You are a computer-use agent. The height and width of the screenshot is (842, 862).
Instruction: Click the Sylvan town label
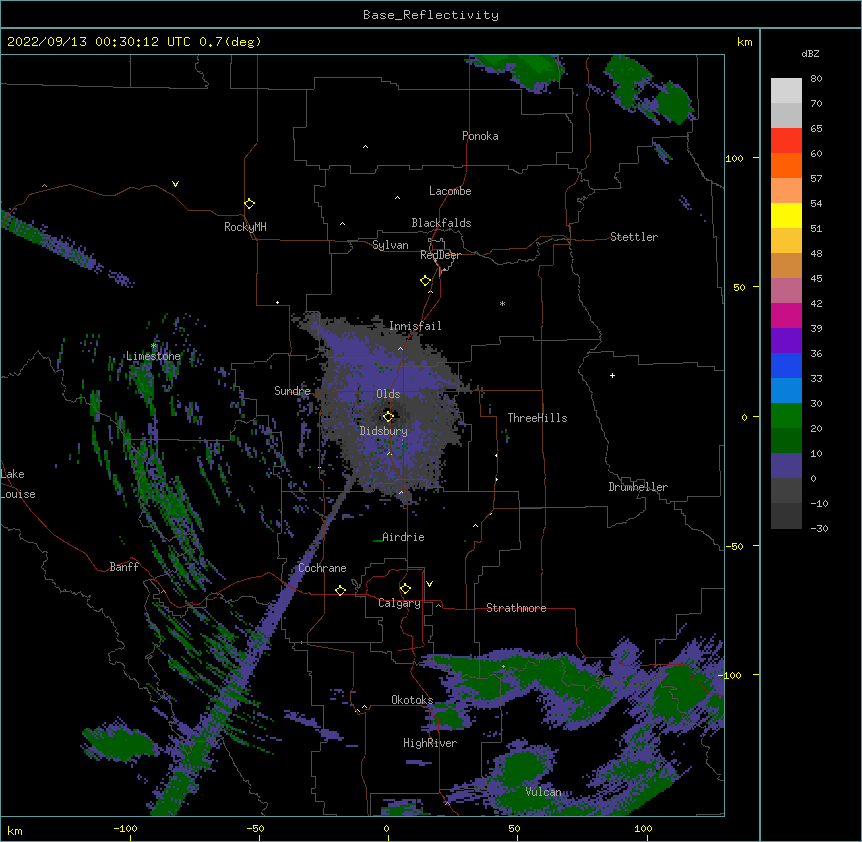[x=390, y=245]
